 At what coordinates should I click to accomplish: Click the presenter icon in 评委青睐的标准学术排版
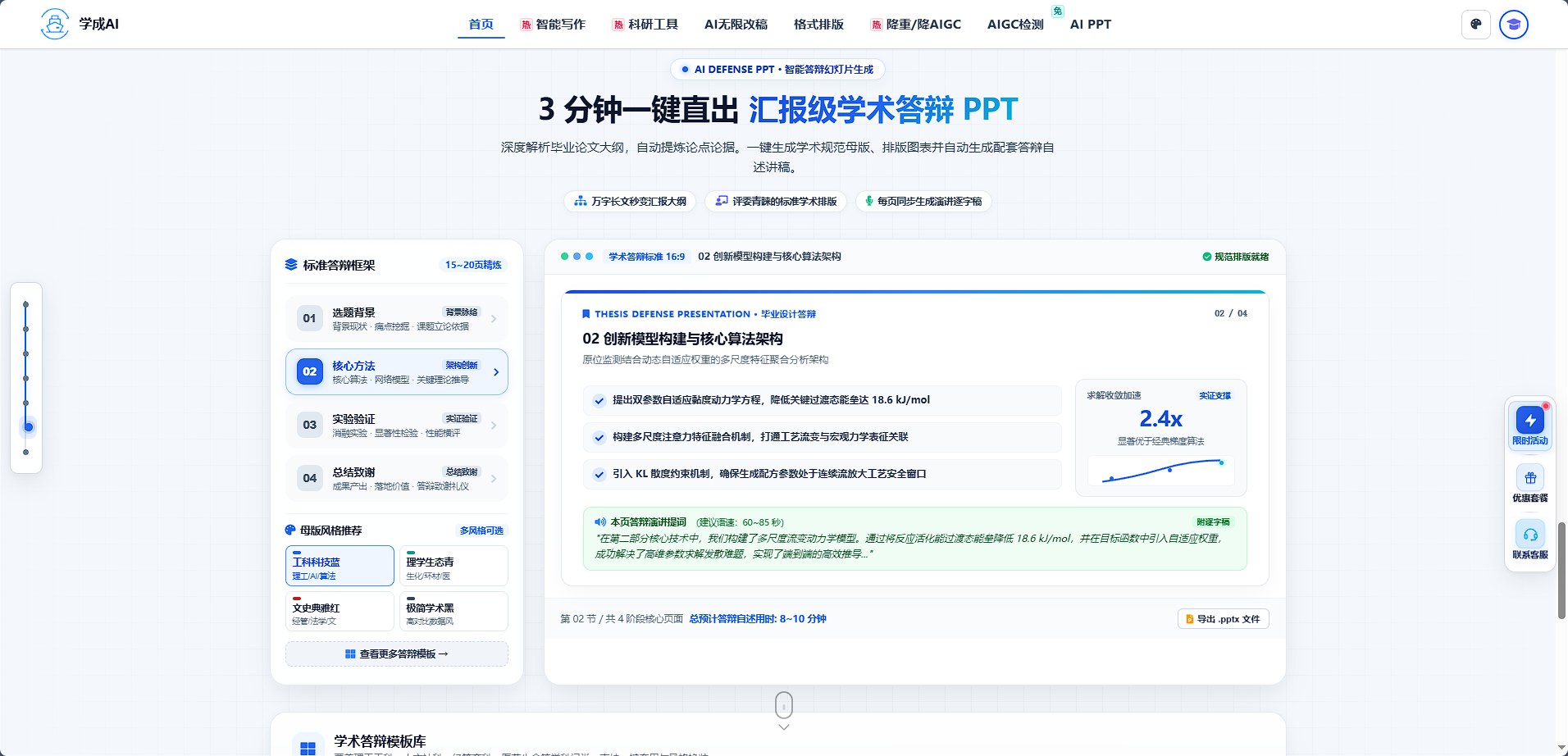click(x=722, y=201)
